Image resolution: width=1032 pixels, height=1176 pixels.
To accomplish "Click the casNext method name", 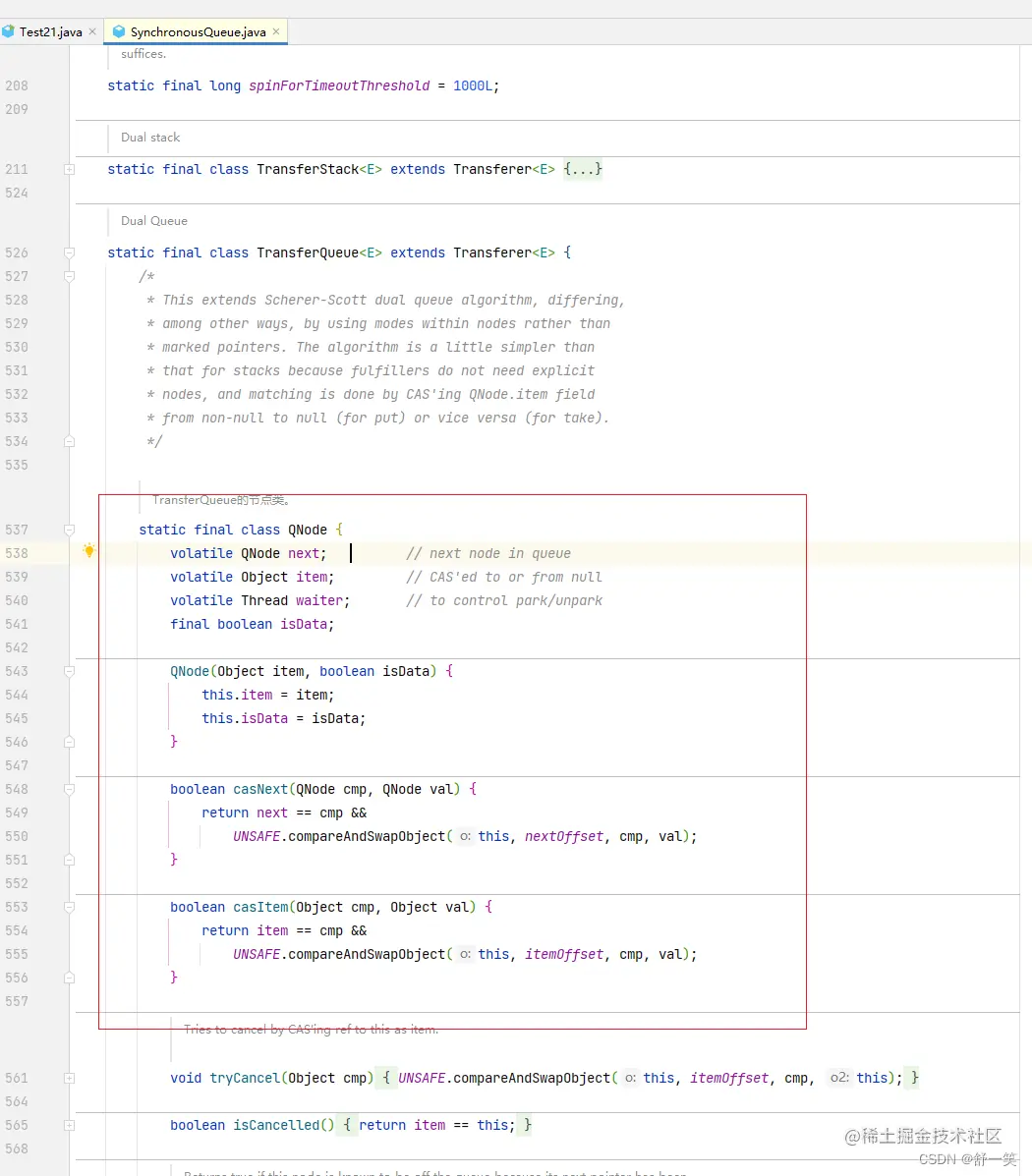I will click(260, 789).
